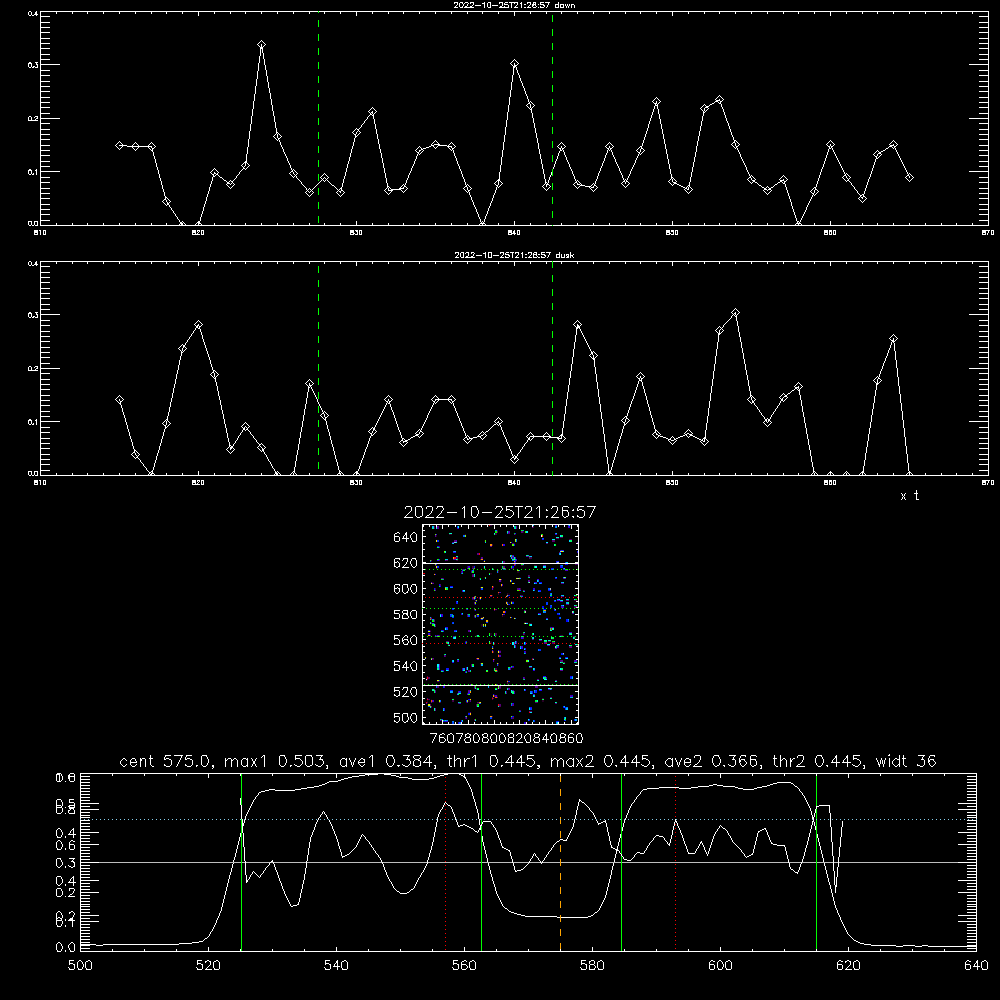Click the horizontal dotted threshold line in bottom plot

[528, 820]
